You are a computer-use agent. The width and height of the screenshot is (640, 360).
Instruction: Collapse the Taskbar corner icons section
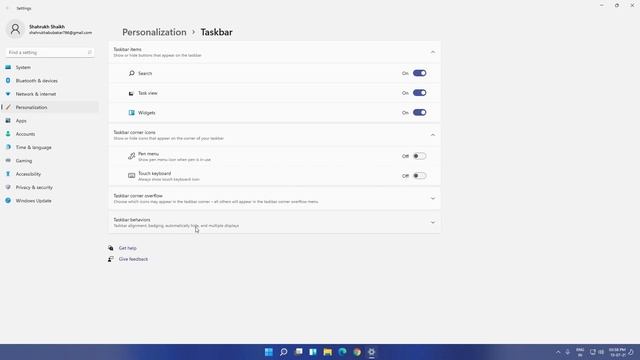point(433,135)
